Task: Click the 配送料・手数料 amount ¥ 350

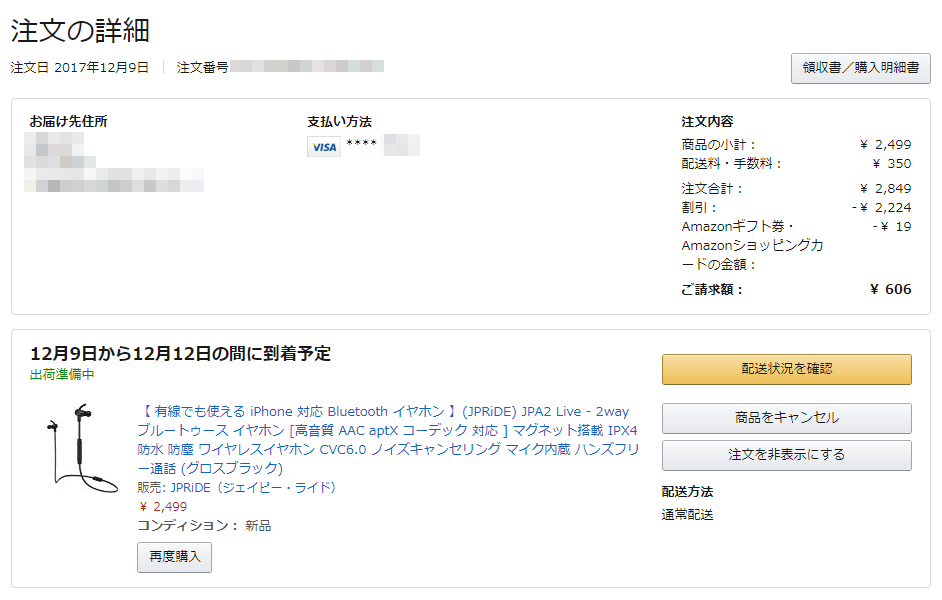Action: [892, 163]
